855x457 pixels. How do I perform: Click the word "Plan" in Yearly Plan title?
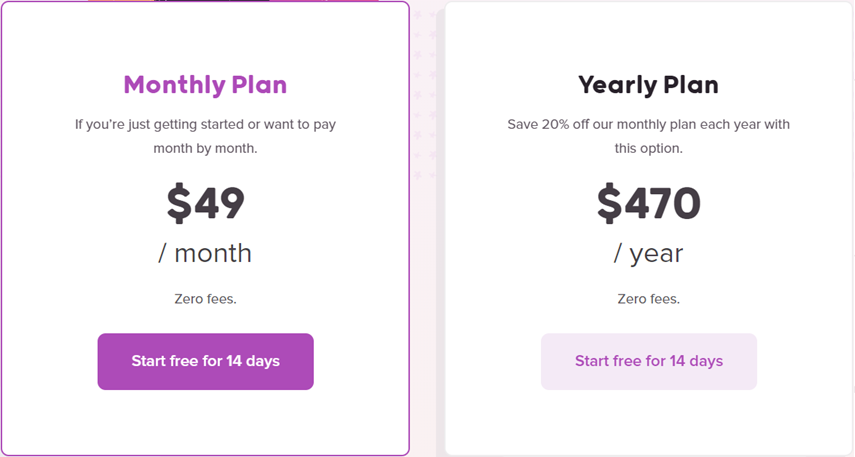tap(691, 85)
